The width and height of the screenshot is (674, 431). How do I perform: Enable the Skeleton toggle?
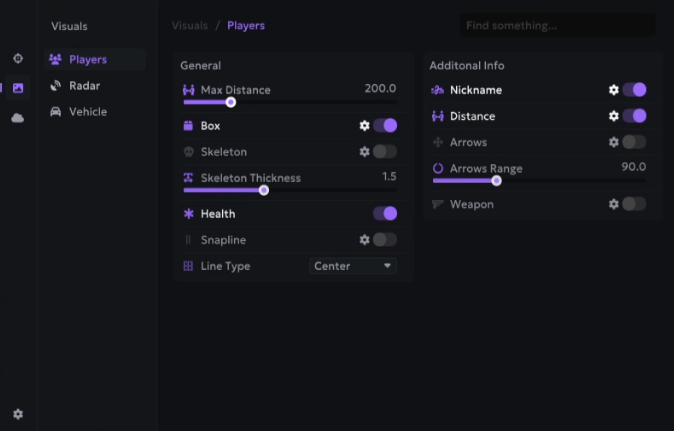(x=385, y=152)
